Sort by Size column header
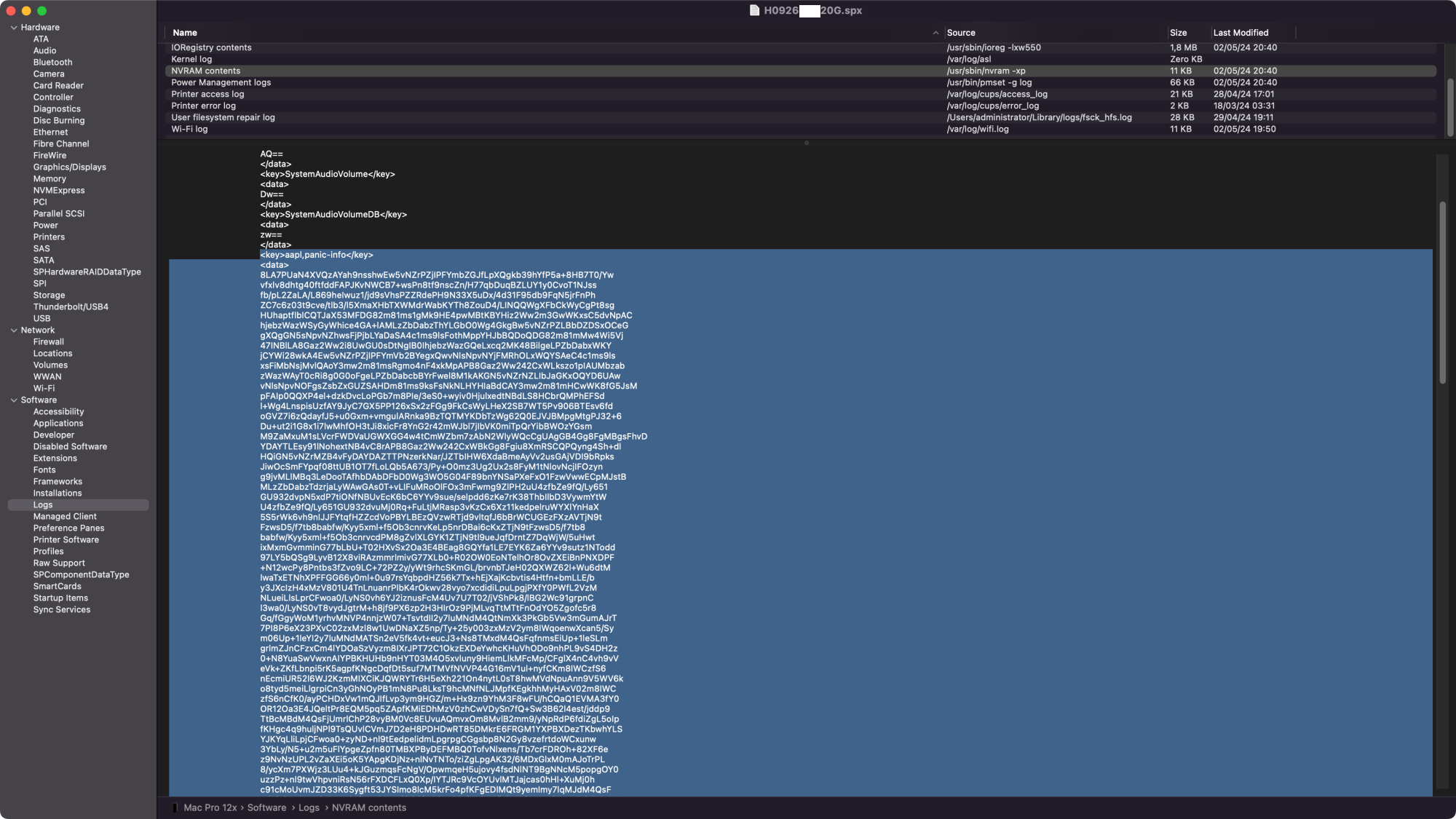 [x=1178, y=33]
